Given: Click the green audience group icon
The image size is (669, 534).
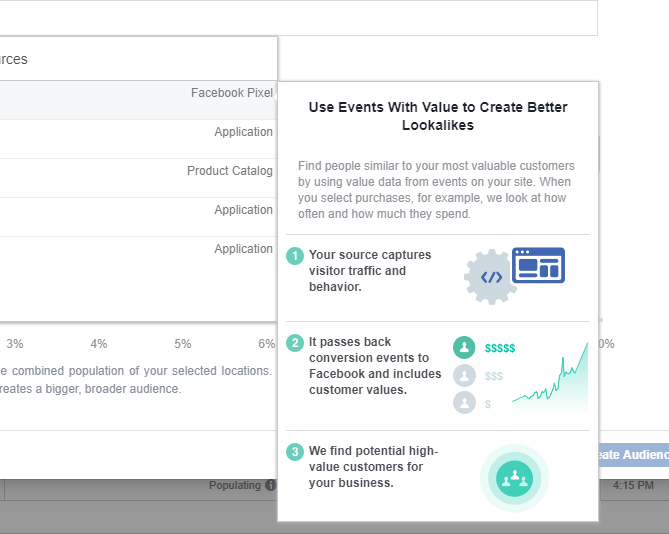Looking at the screenshot, I should [x=514, y=479].
